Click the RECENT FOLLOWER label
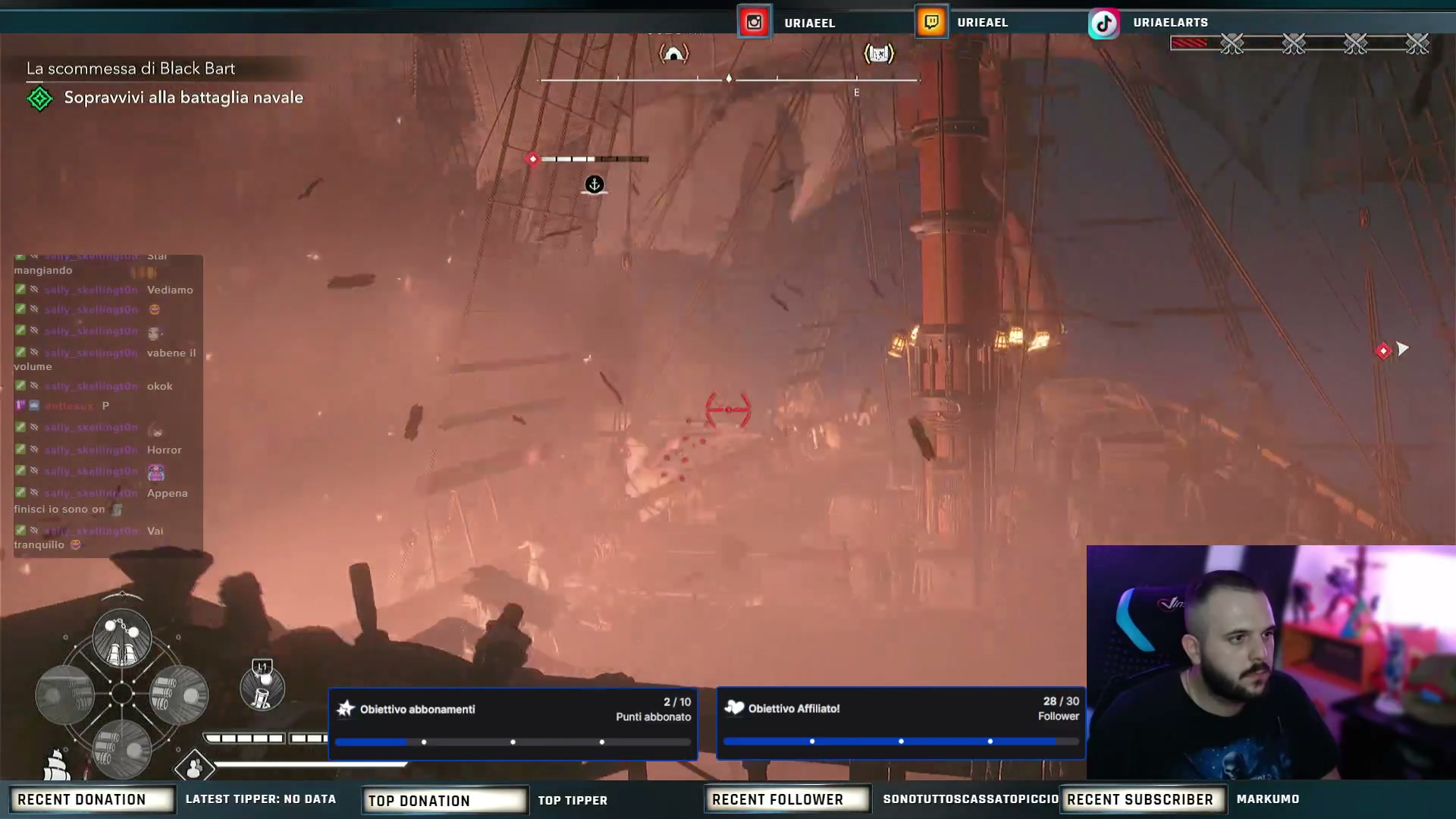Image resolution: width=1456 pixels, height=819 pixels. [787, 800]
